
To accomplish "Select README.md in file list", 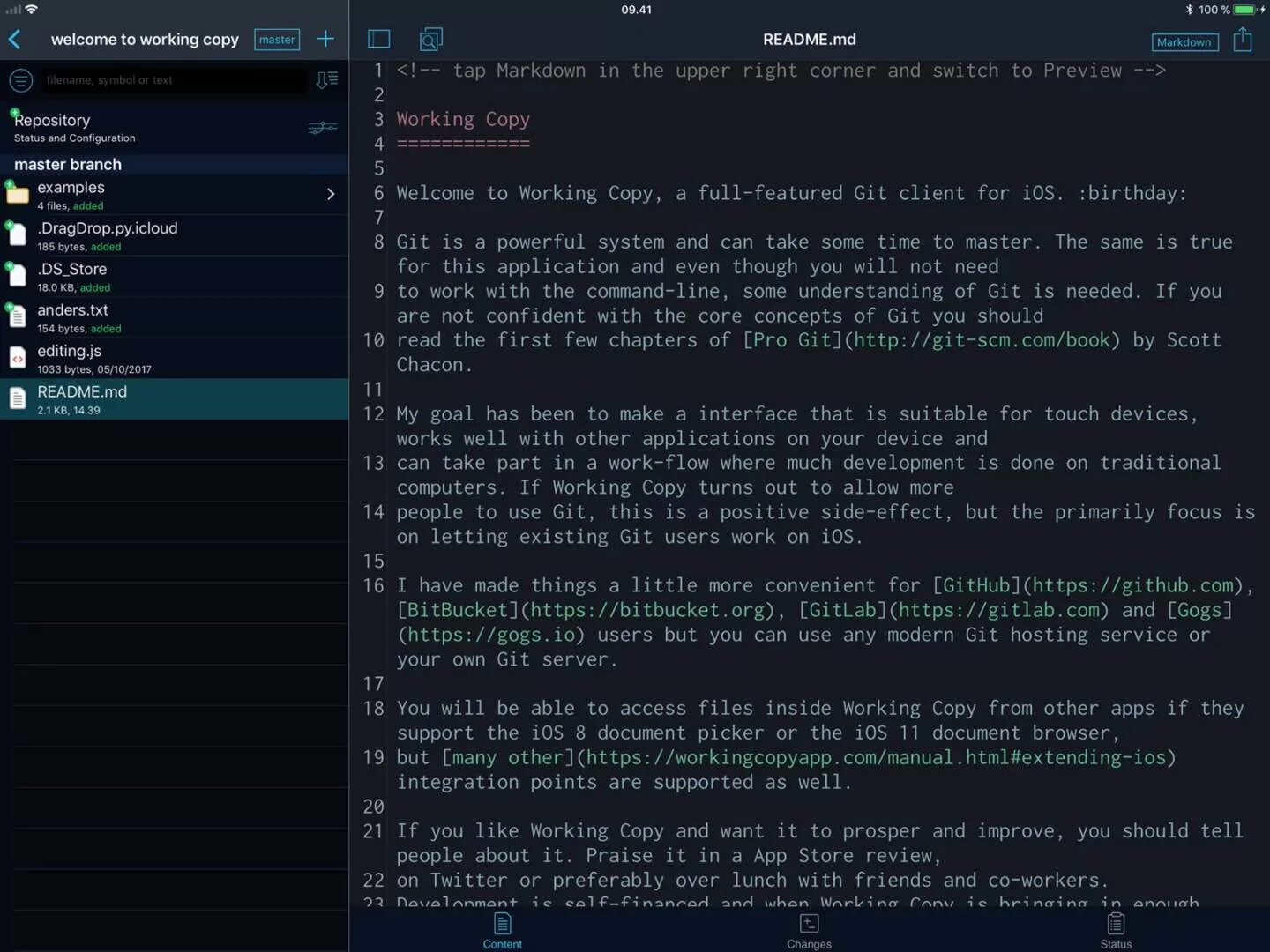I will (x=174, y=399).
